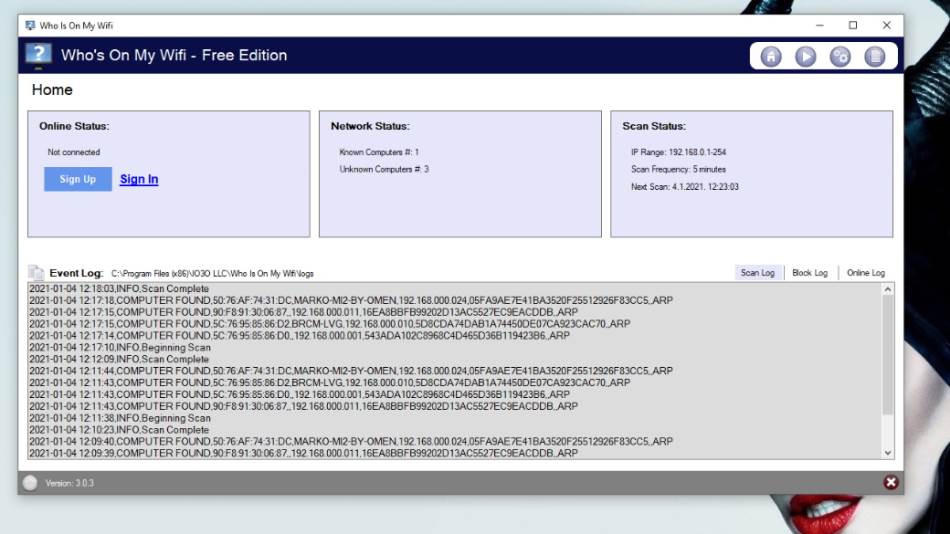Click the event log scrollbar down arrow
The image size is (950, 534).
(x=887, y=453)
